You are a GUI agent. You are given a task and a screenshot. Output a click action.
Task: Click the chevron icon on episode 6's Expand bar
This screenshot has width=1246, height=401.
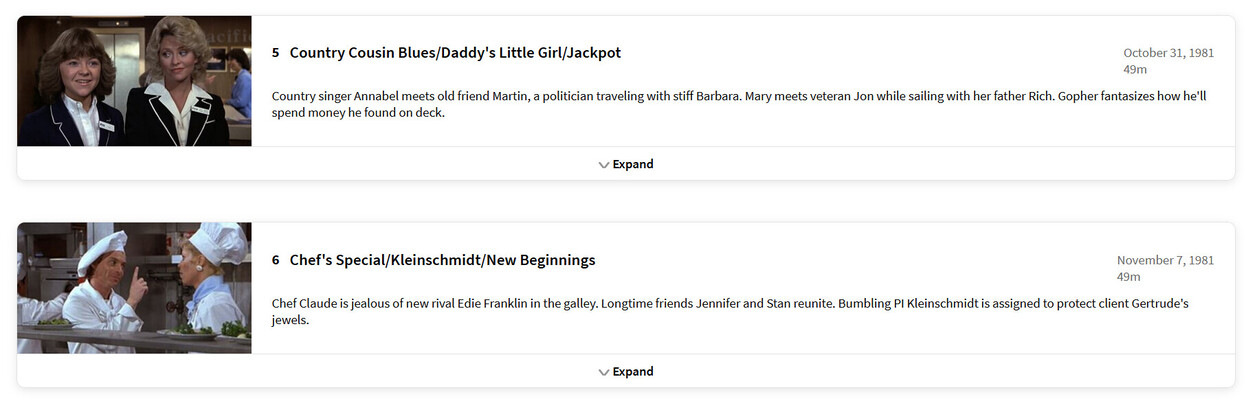pos(603,372)
